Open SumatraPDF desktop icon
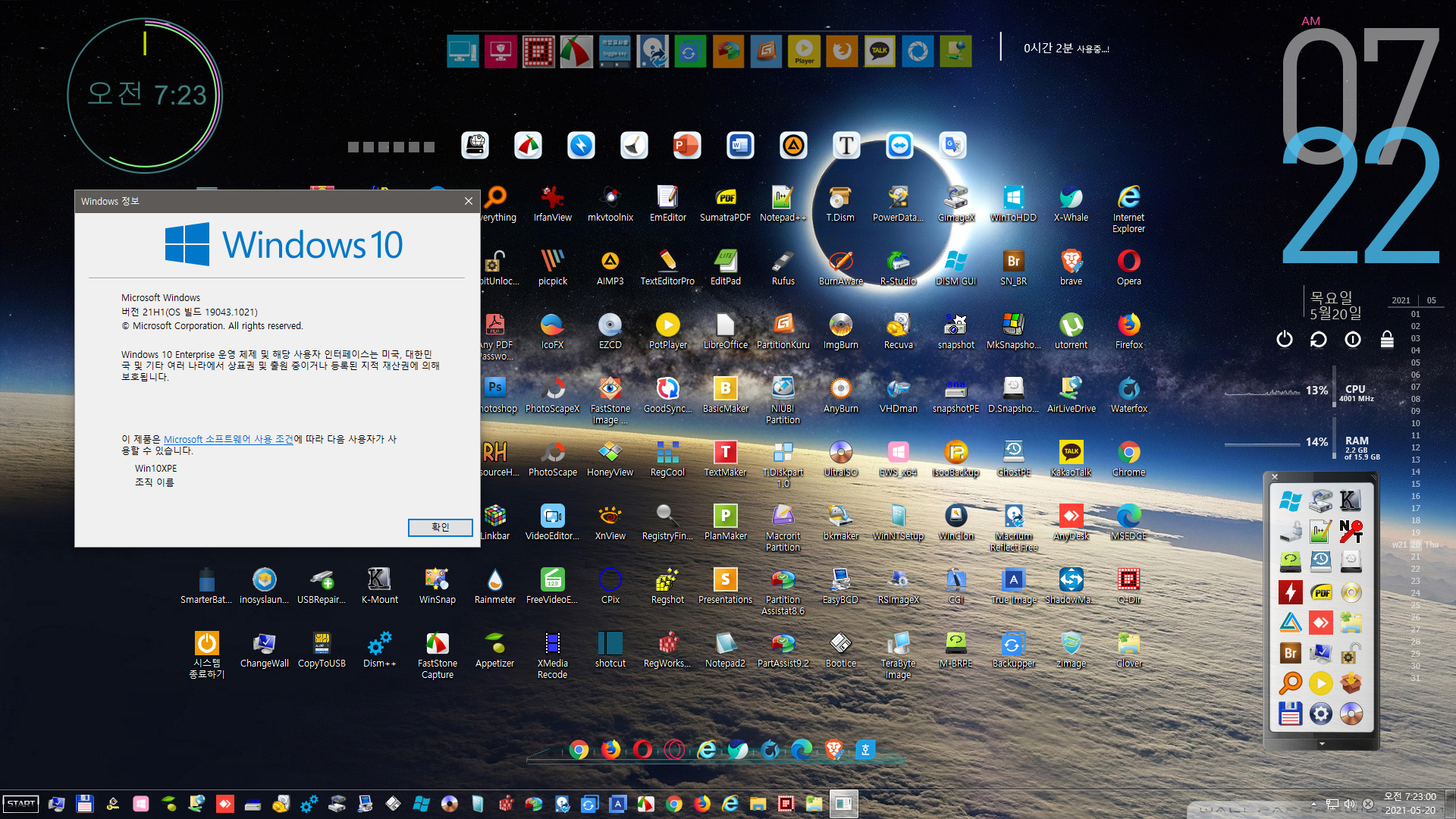 [725, 204]
